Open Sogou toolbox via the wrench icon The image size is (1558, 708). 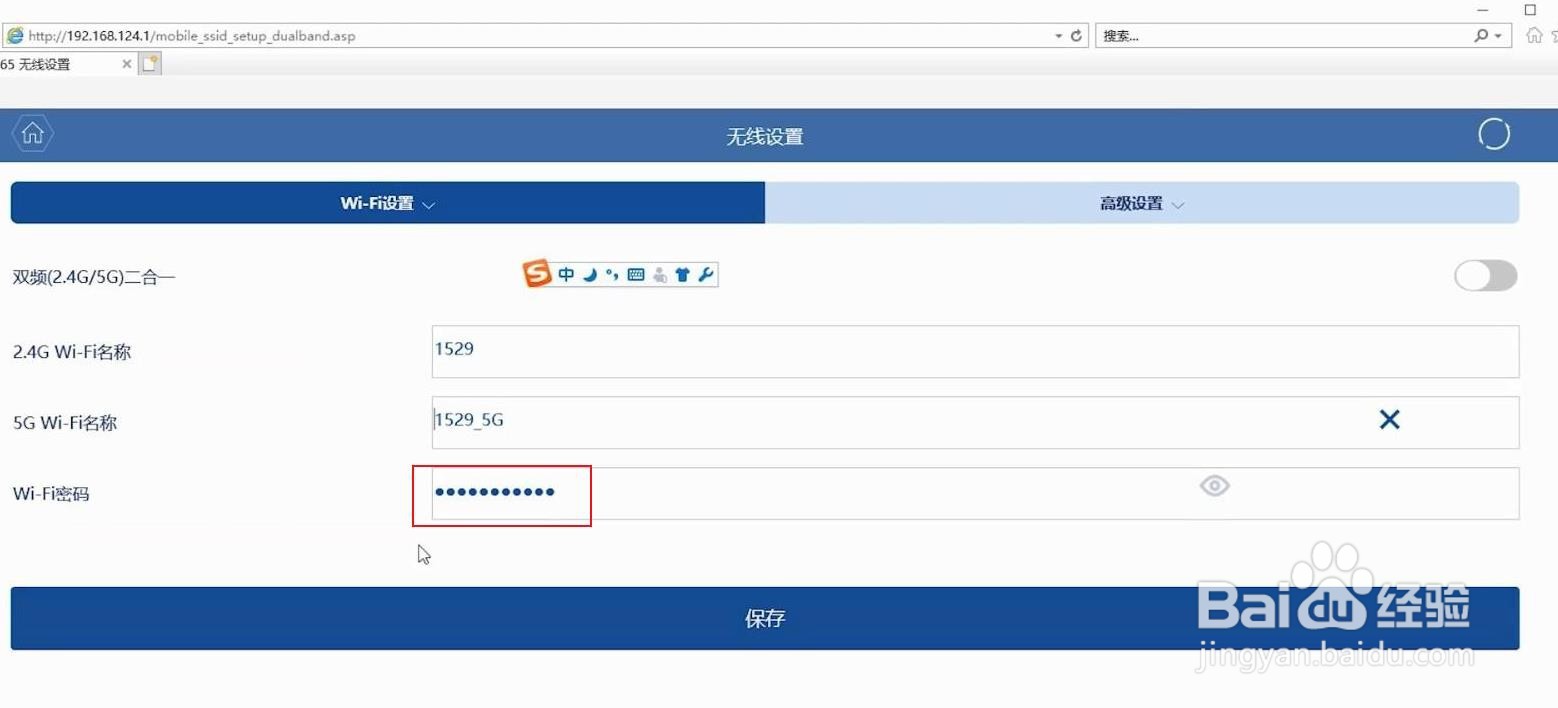[x=706, y=273]
